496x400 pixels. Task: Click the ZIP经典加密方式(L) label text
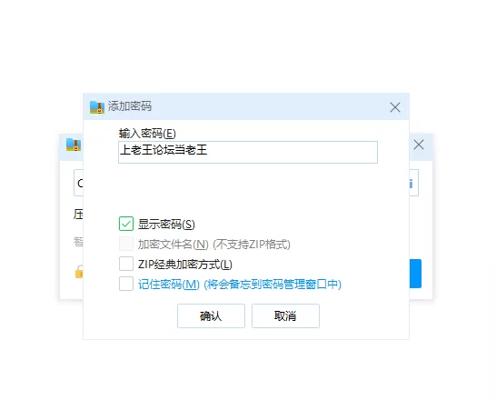[x=185, y=264]
